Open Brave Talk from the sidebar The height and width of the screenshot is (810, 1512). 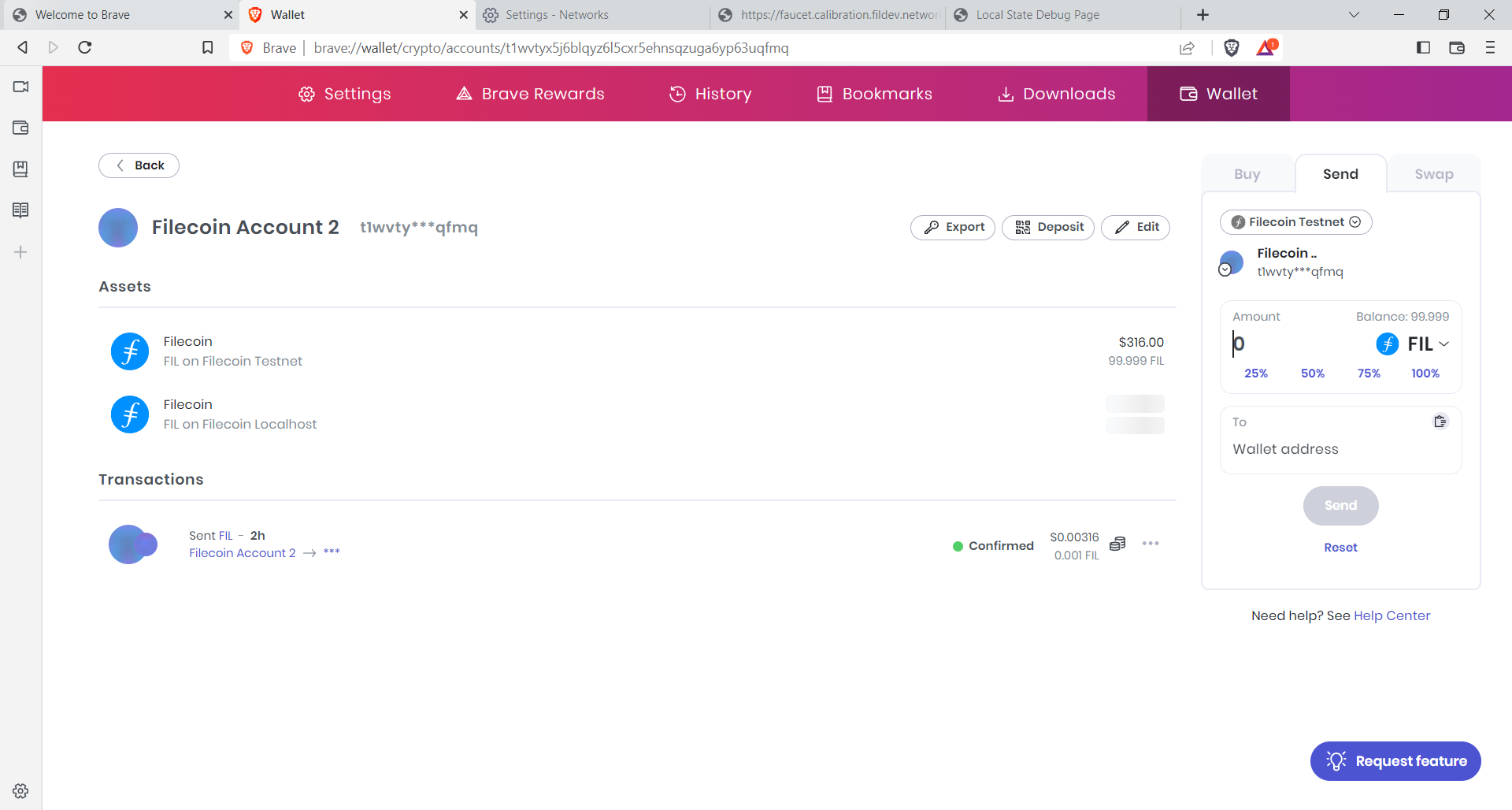click(x=20, y=87)
